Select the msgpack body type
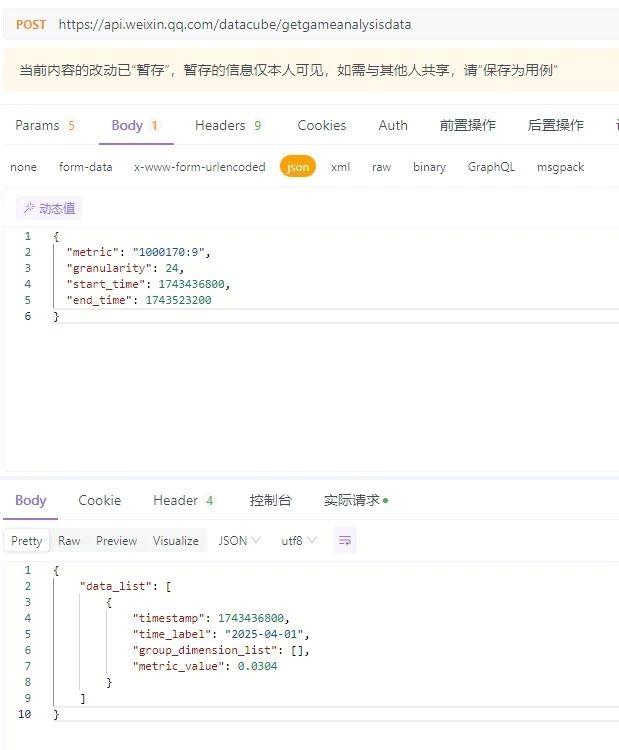This screenshot has width=619, height=750. click(560, 167)
